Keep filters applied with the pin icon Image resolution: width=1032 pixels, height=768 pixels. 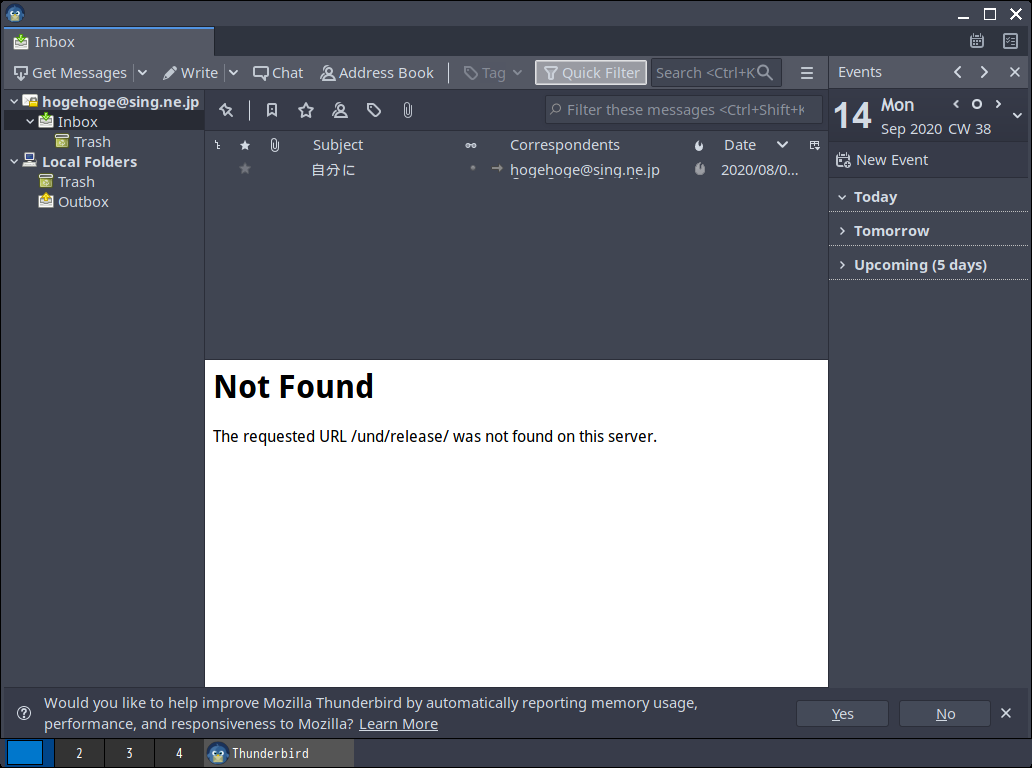(226, 110)
